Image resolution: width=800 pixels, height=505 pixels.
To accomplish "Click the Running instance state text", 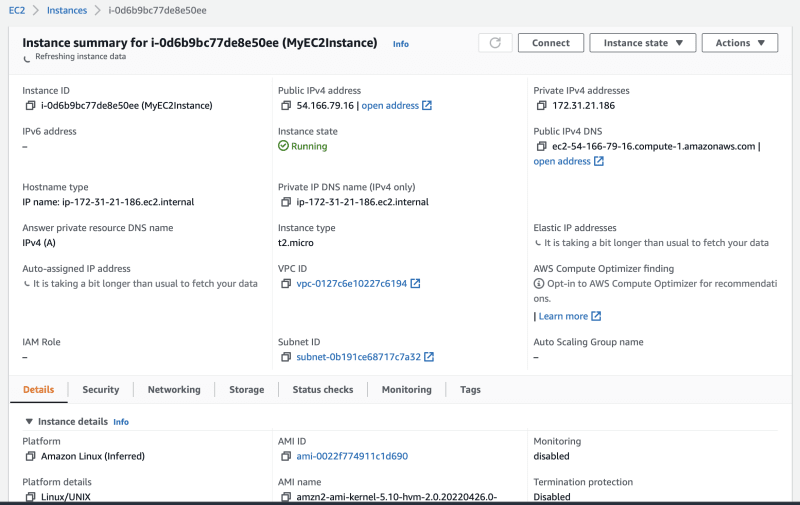I will pyautogui.click(x=309, y=146).
